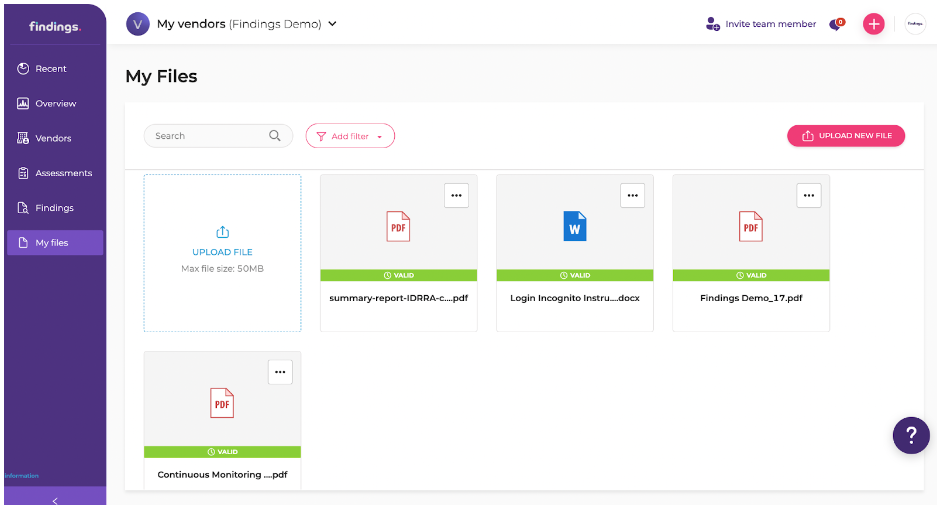Click the PDF icon for Findings Demo_17

coord(750,227)
